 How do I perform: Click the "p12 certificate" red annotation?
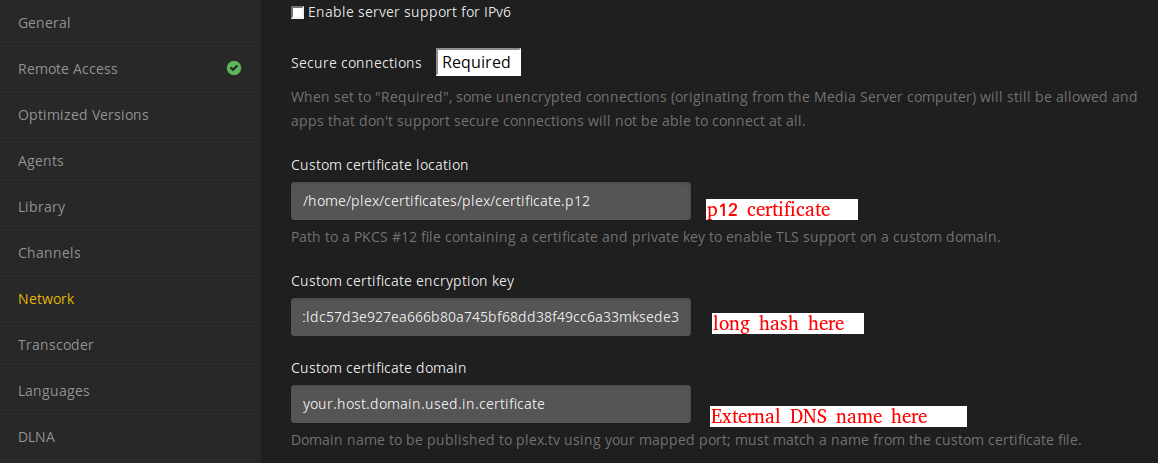[769, 210]
